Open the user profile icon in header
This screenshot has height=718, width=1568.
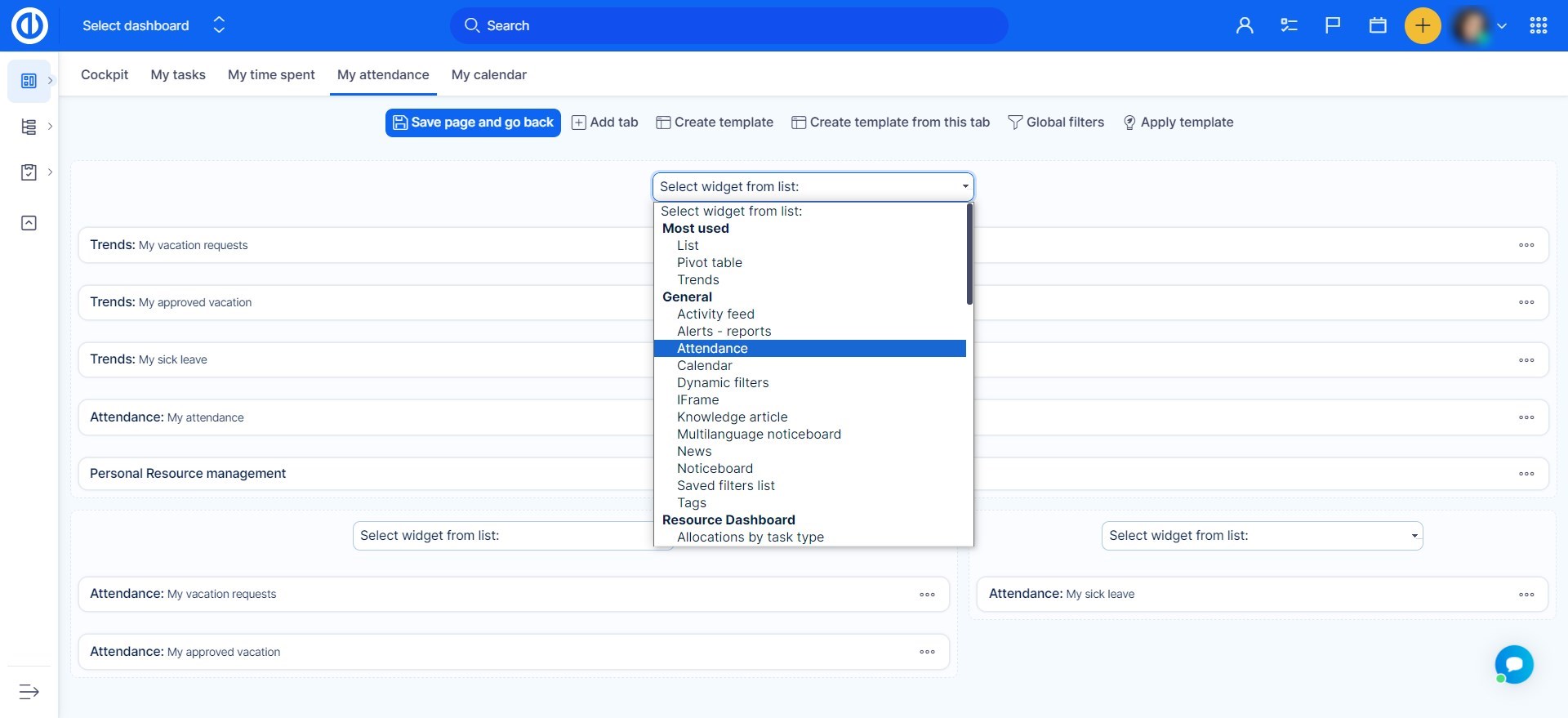[1245, 25]
